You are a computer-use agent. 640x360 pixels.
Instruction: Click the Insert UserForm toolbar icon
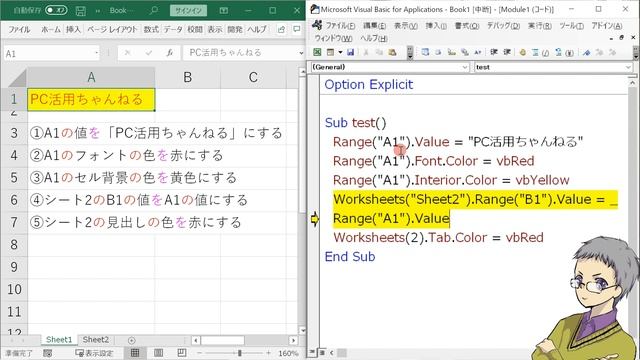pyautogui.click(x=330, y=52)
